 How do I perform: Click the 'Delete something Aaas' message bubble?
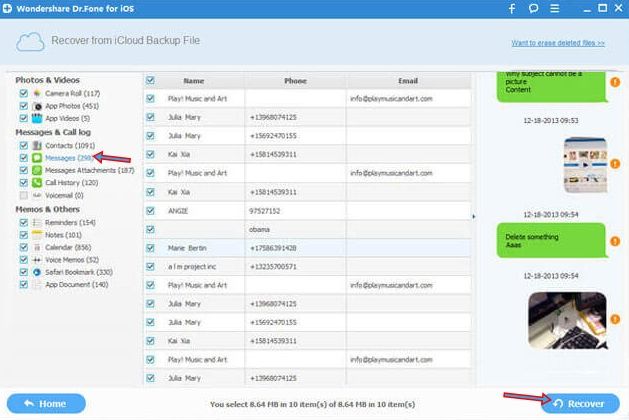pyautogui.click(x=551, y=240)
